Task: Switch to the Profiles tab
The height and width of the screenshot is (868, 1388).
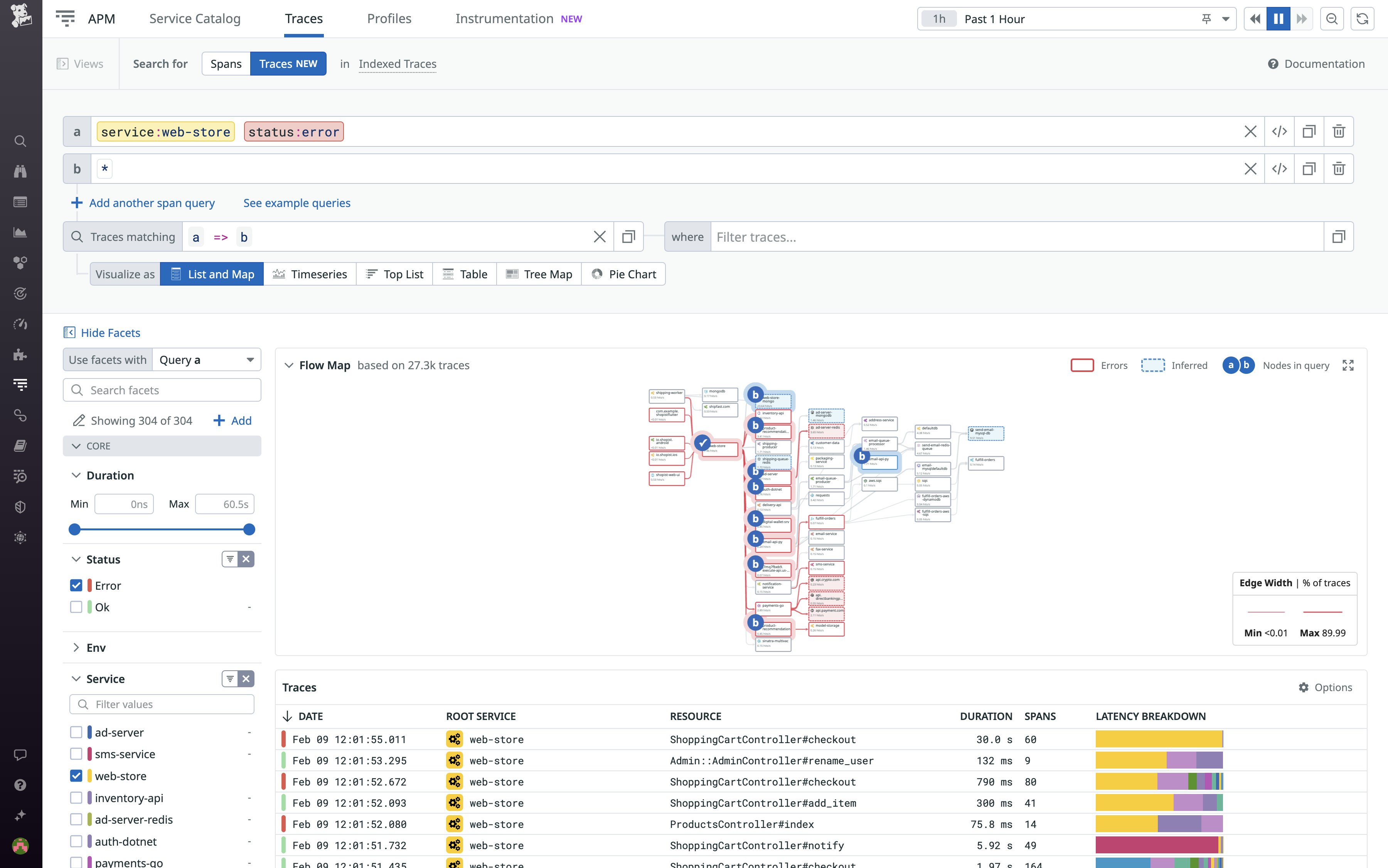Action: 389,19
